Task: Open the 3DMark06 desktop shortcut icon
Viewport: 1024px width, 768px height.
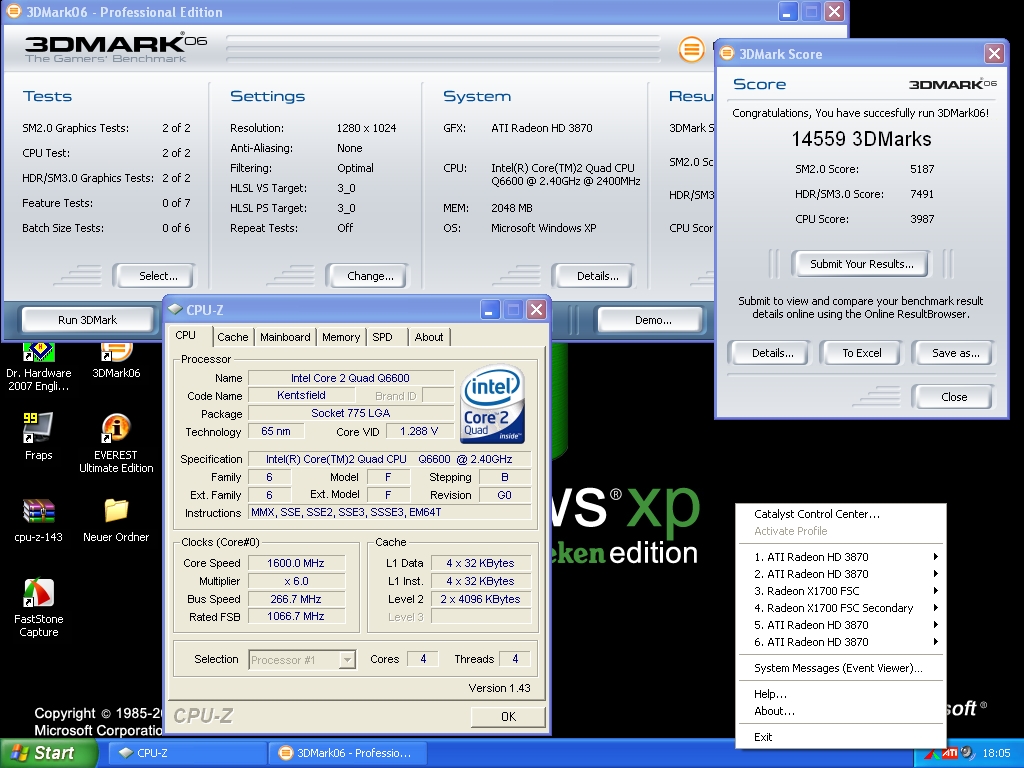Action: 116,352
